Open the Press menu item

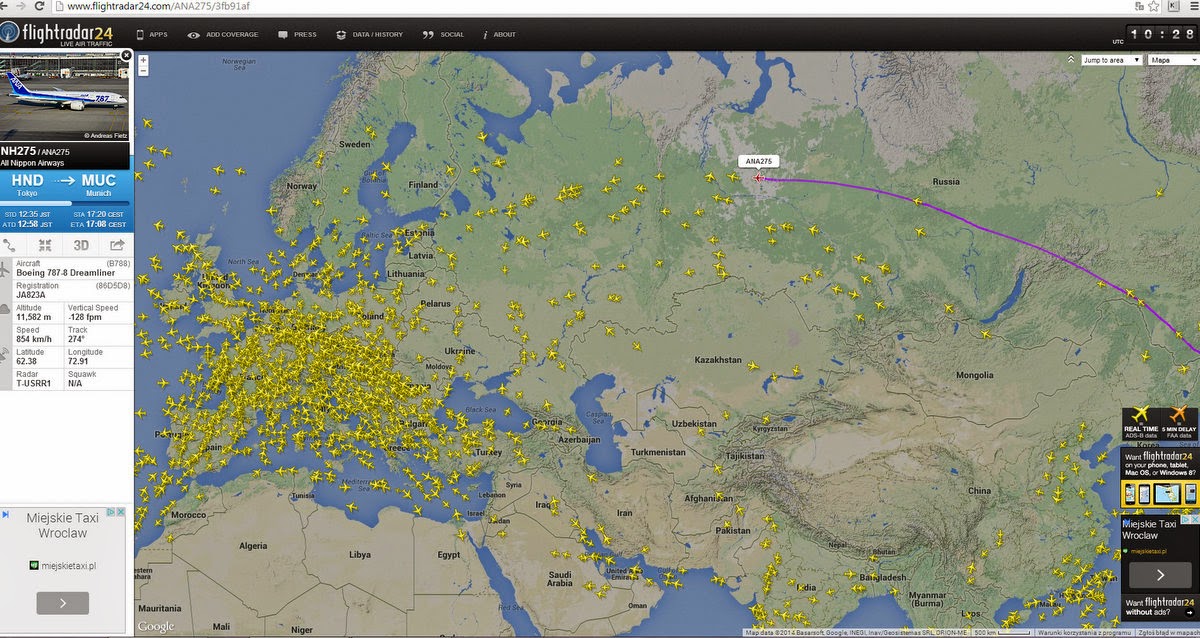point(297,35)
